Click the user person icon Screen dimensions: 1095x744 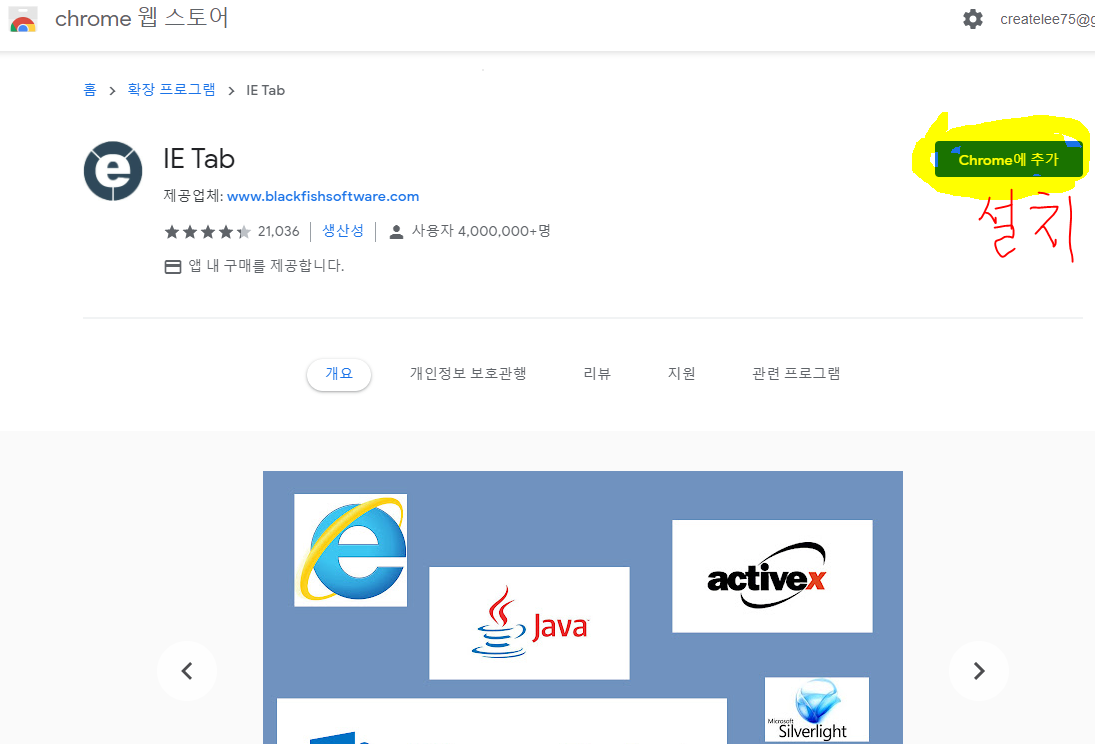tap(396, 232)
